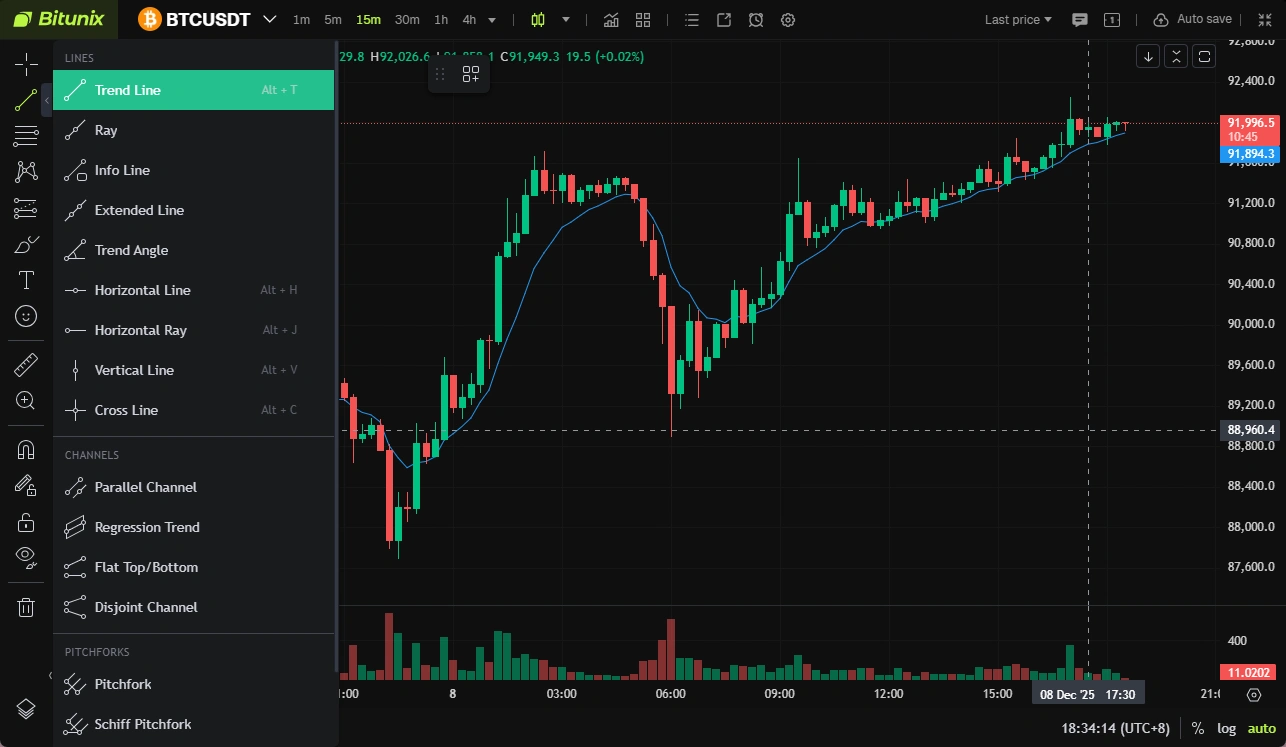The width and height of the screenshot is (1286, 747).
Task: Open chart settings gear icon
Action: click(788, 20)
